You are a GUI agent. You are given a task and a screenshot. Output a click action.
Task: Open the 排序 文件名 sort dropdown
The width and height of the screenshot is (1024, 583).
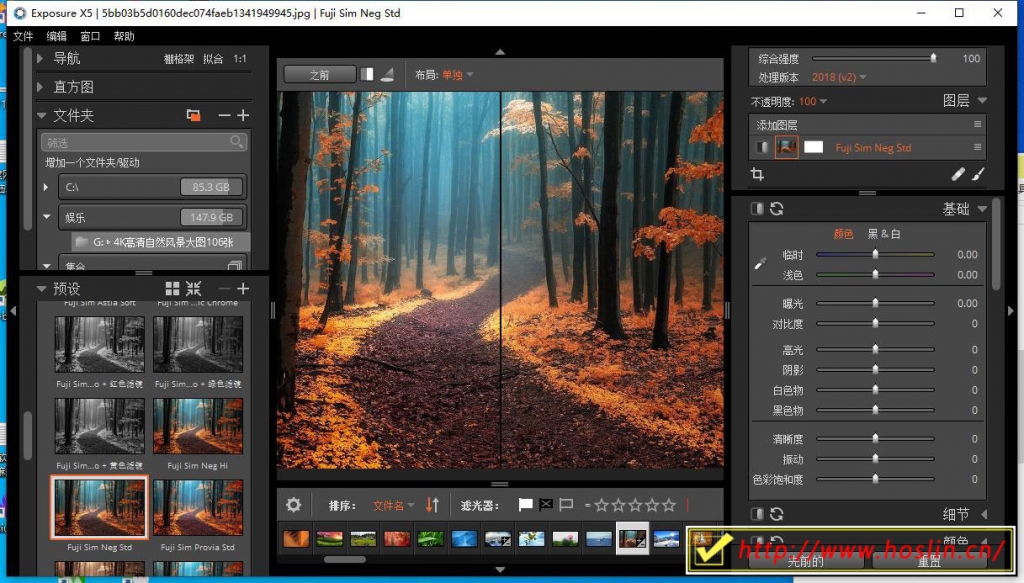tap(394, 505)
